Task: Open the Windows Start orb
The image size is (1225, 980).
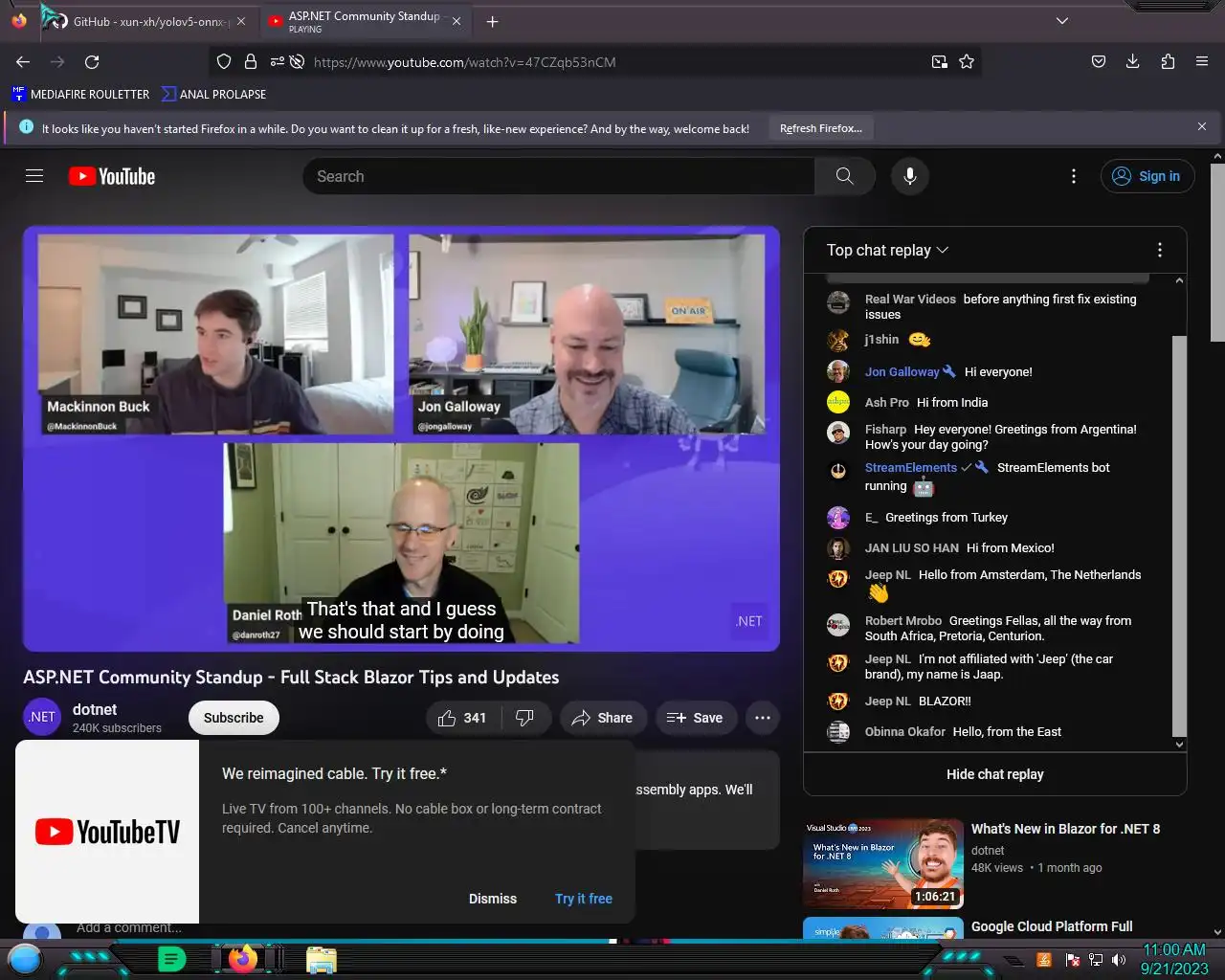Action: [x=25, y=958]
